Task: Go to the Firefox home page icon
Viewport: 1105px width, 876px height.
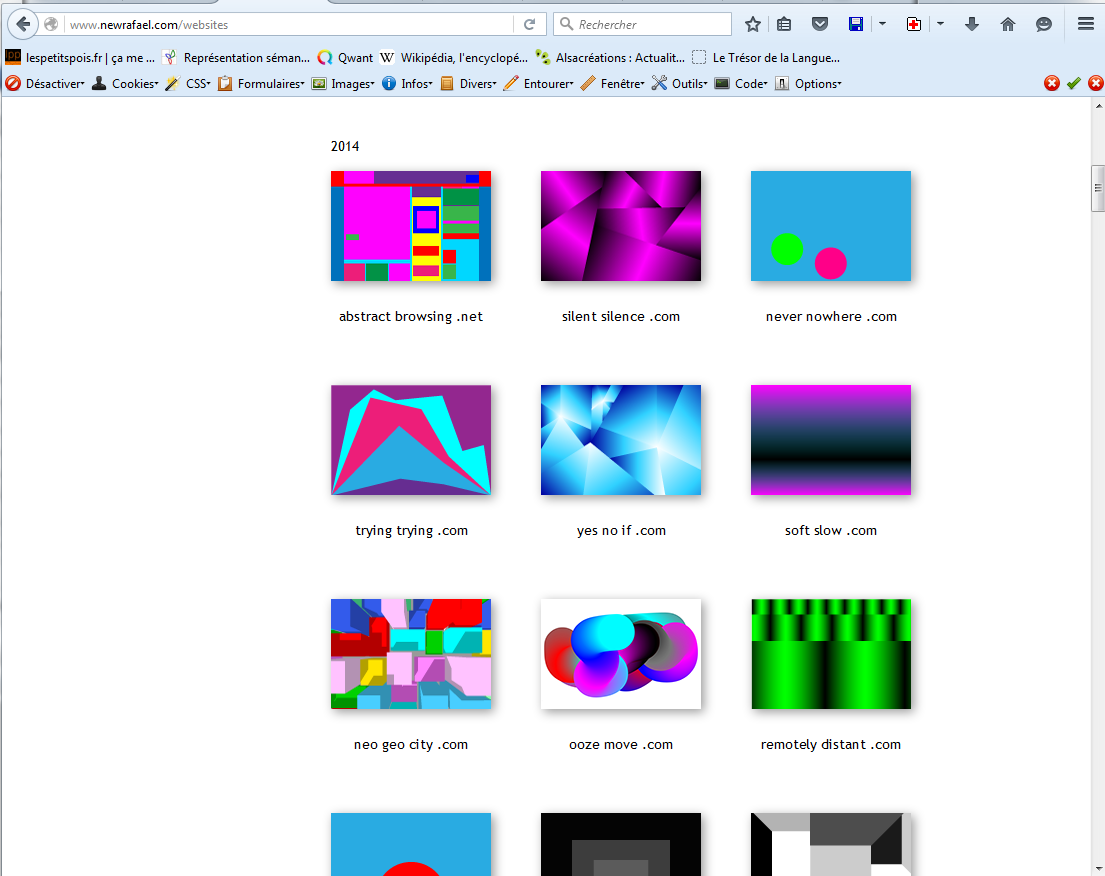Action: coord(1007,24)
